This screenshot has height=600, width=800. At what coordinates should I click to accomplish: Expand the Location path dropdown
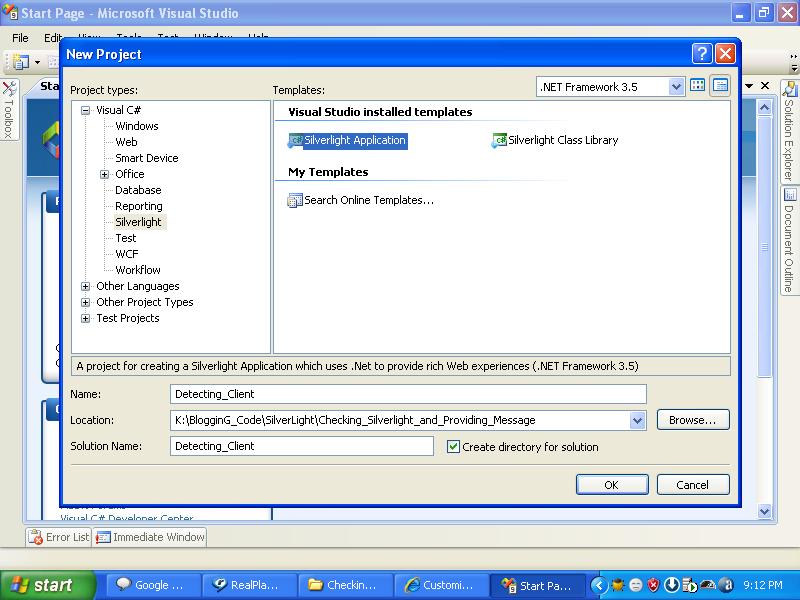[637, 420]
